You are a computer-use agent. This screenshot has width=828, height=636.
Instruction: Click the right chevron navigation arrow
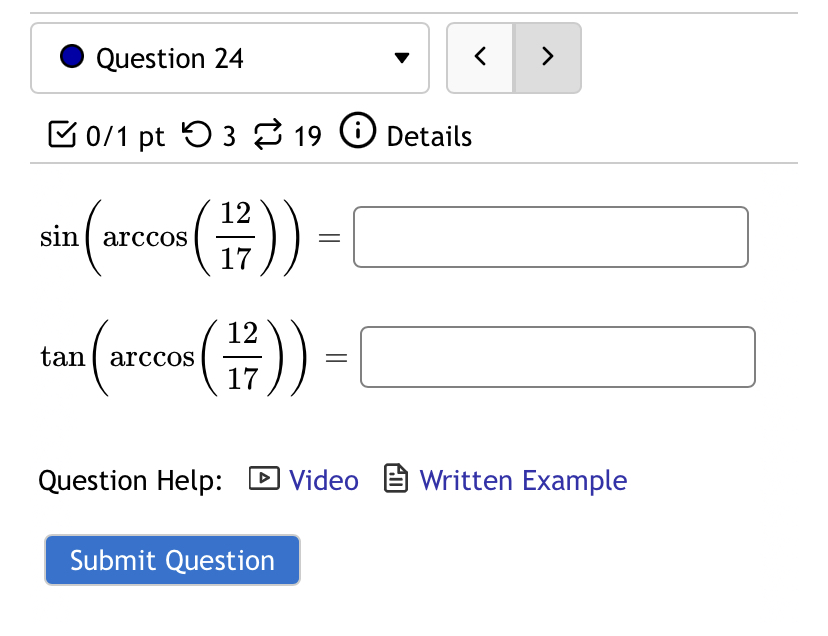point(547,57)
